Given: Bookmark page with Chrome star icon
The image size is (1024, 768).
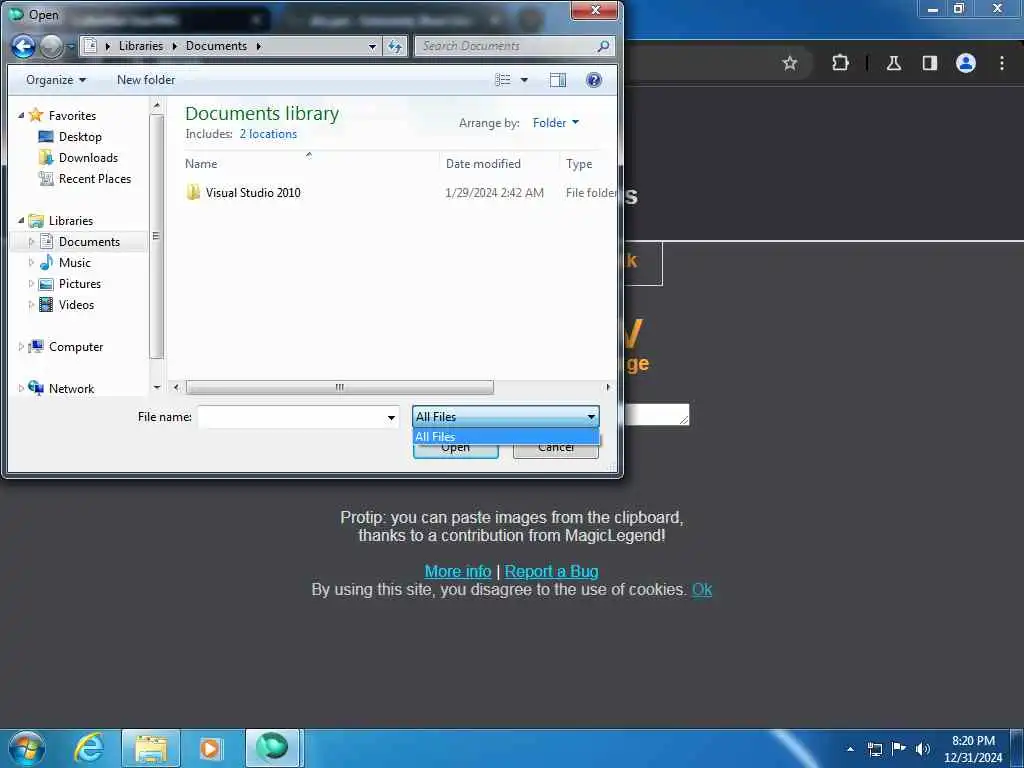Looking at the screenshot, I should [x=790, y=63].
